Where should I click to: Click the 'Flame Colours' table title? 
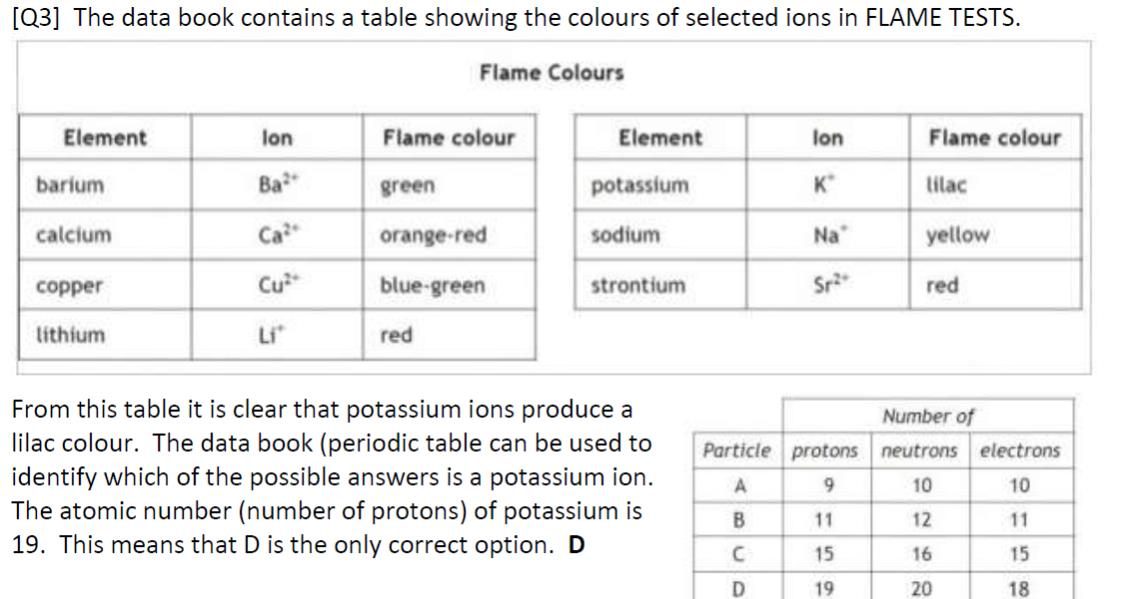tap(551, 73)
